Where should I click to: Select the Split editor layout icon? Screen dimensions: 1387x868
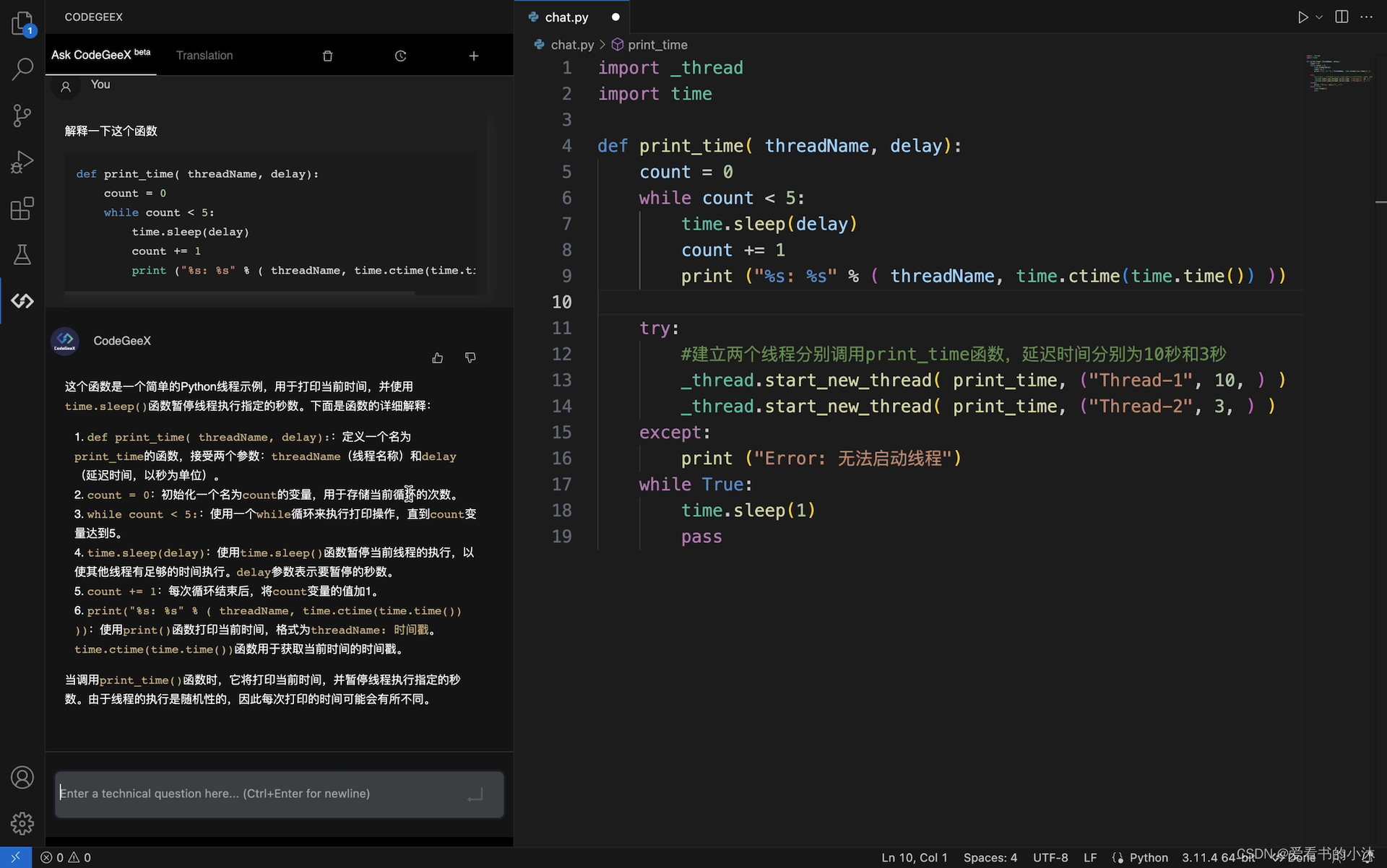[1341, 17]
